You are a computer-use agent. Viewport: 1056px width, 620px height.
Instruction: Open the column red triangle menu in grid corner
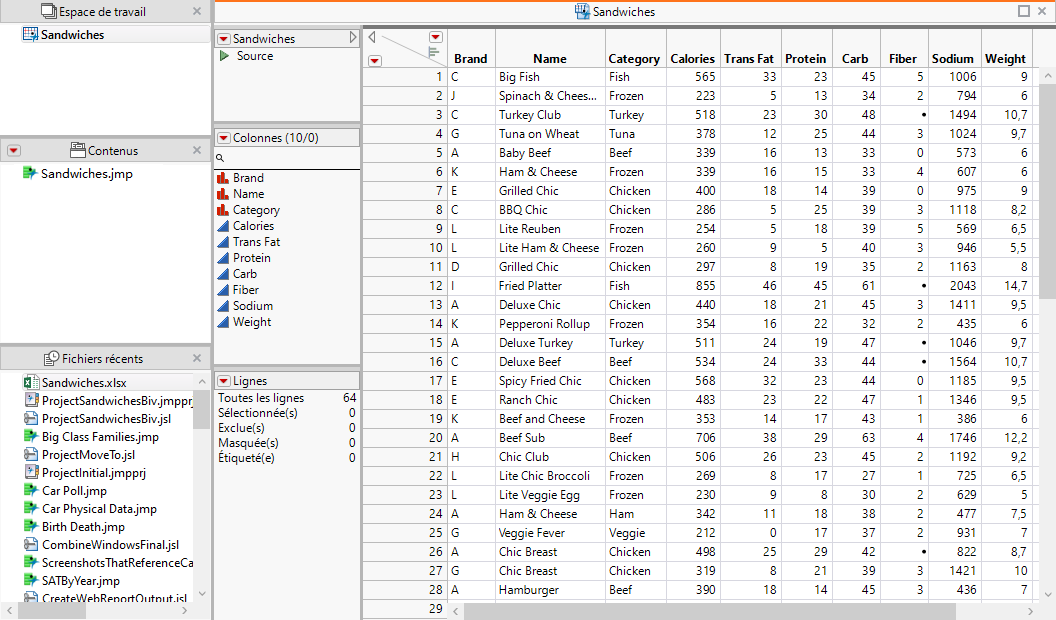[x=436, y=37]
